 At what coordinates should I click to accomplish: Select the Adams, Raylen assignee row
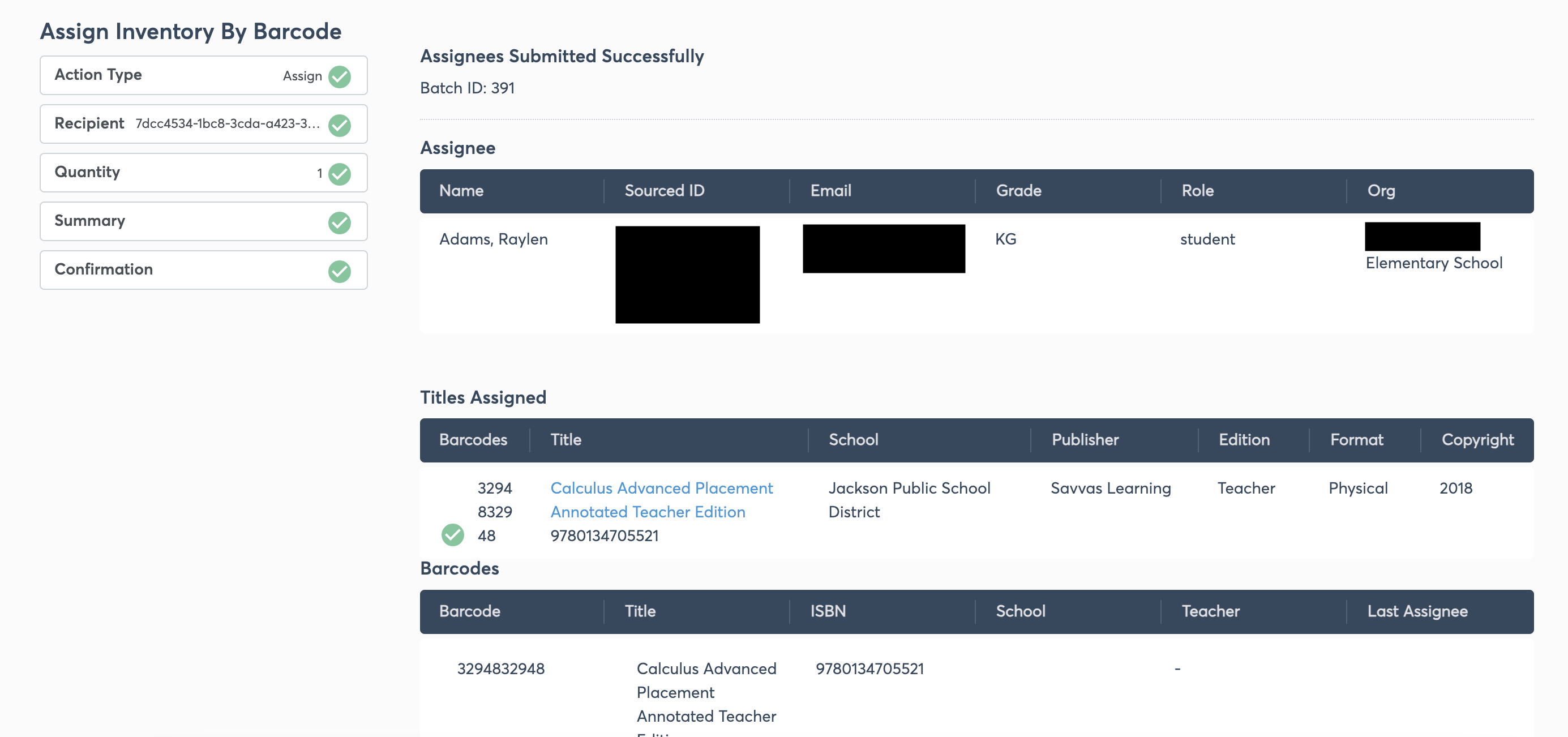976,273
